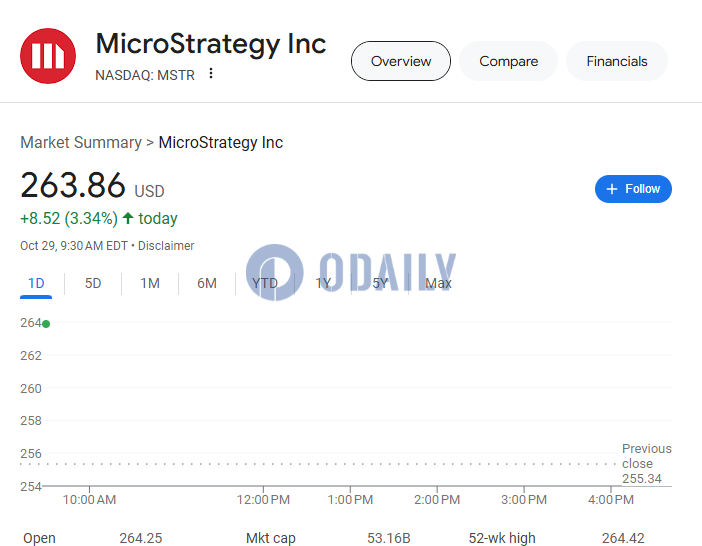702x546 pixels.
Task: Follow MicroStrategy stock
Action: click(x=633, y=189)
